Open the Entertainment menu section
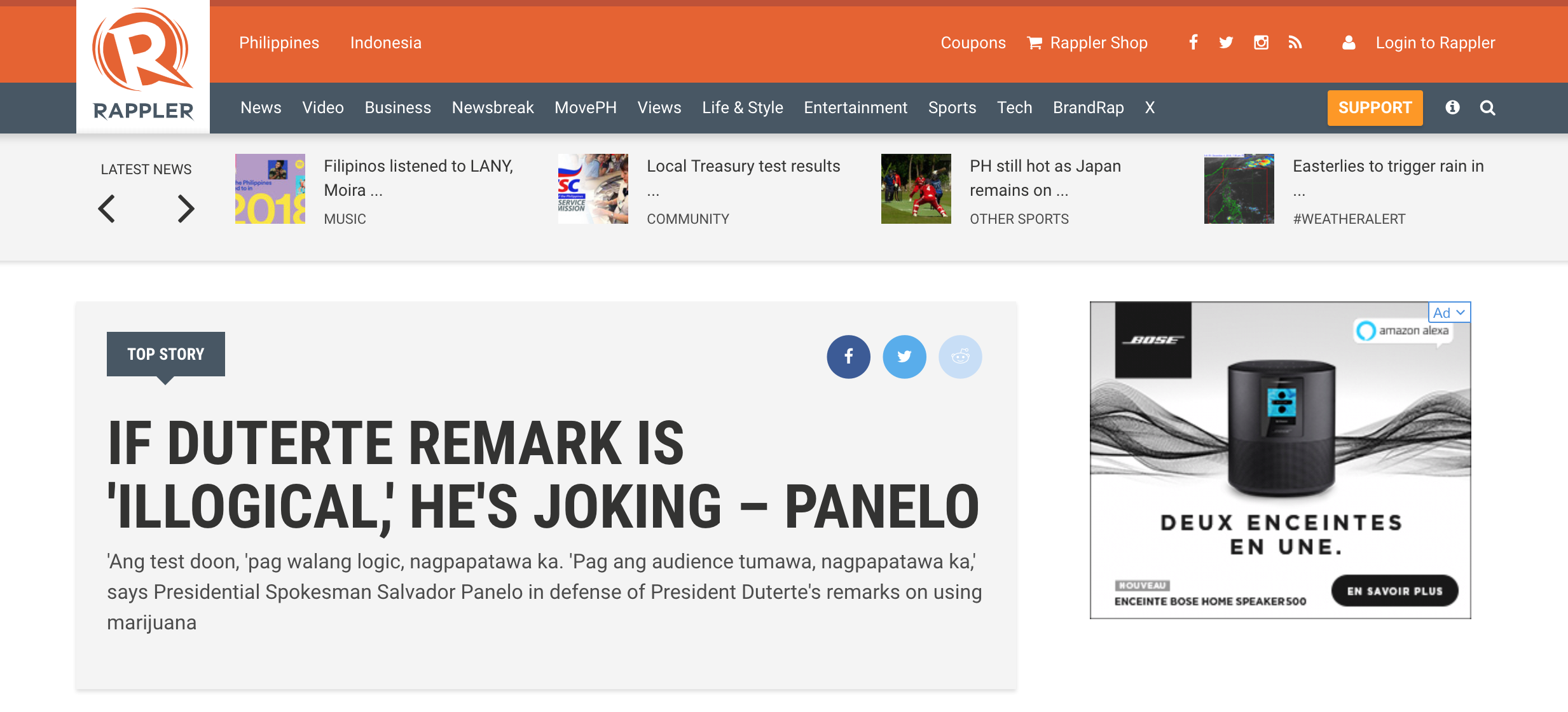Viewport: 1568px width, 712px height. (855, 108)
